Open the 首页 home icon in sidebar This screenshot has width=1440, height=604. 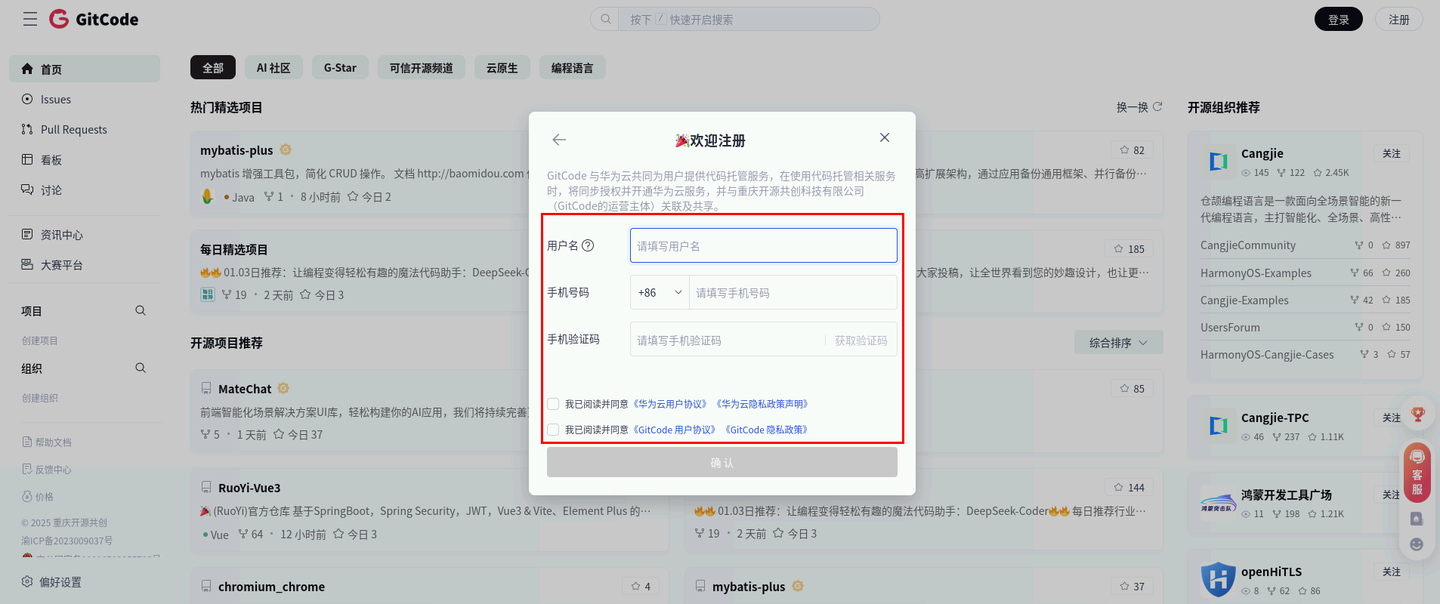[27, 68]
